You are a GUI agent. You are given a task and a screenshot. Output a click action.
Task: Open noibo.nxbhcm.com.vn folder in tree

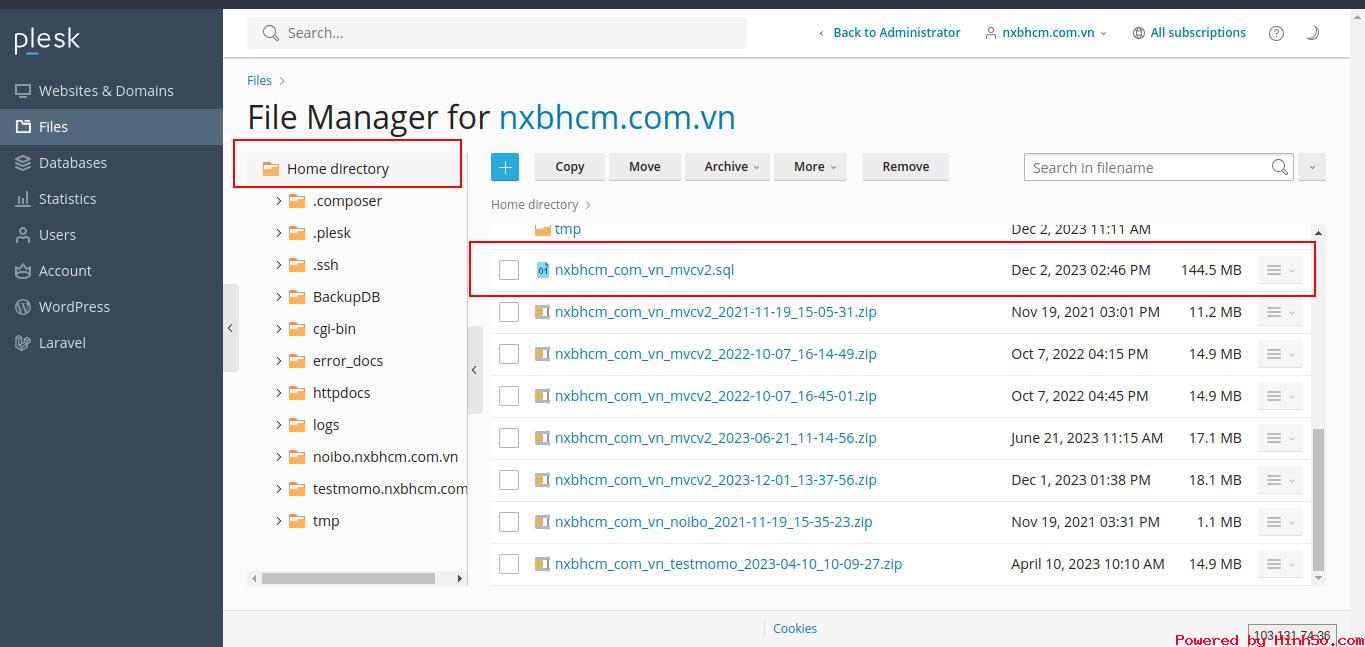coord(385,457)
